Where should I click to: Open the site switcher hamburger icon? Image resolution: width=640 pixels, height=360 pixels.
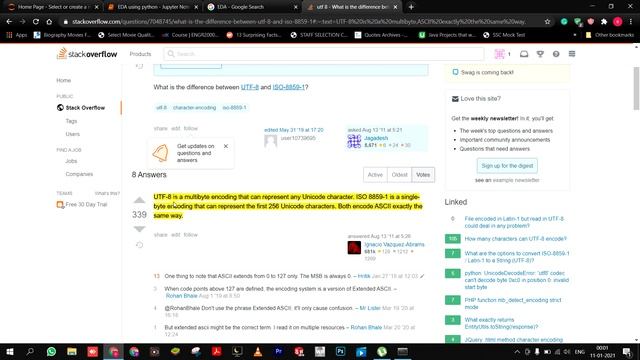572,54
